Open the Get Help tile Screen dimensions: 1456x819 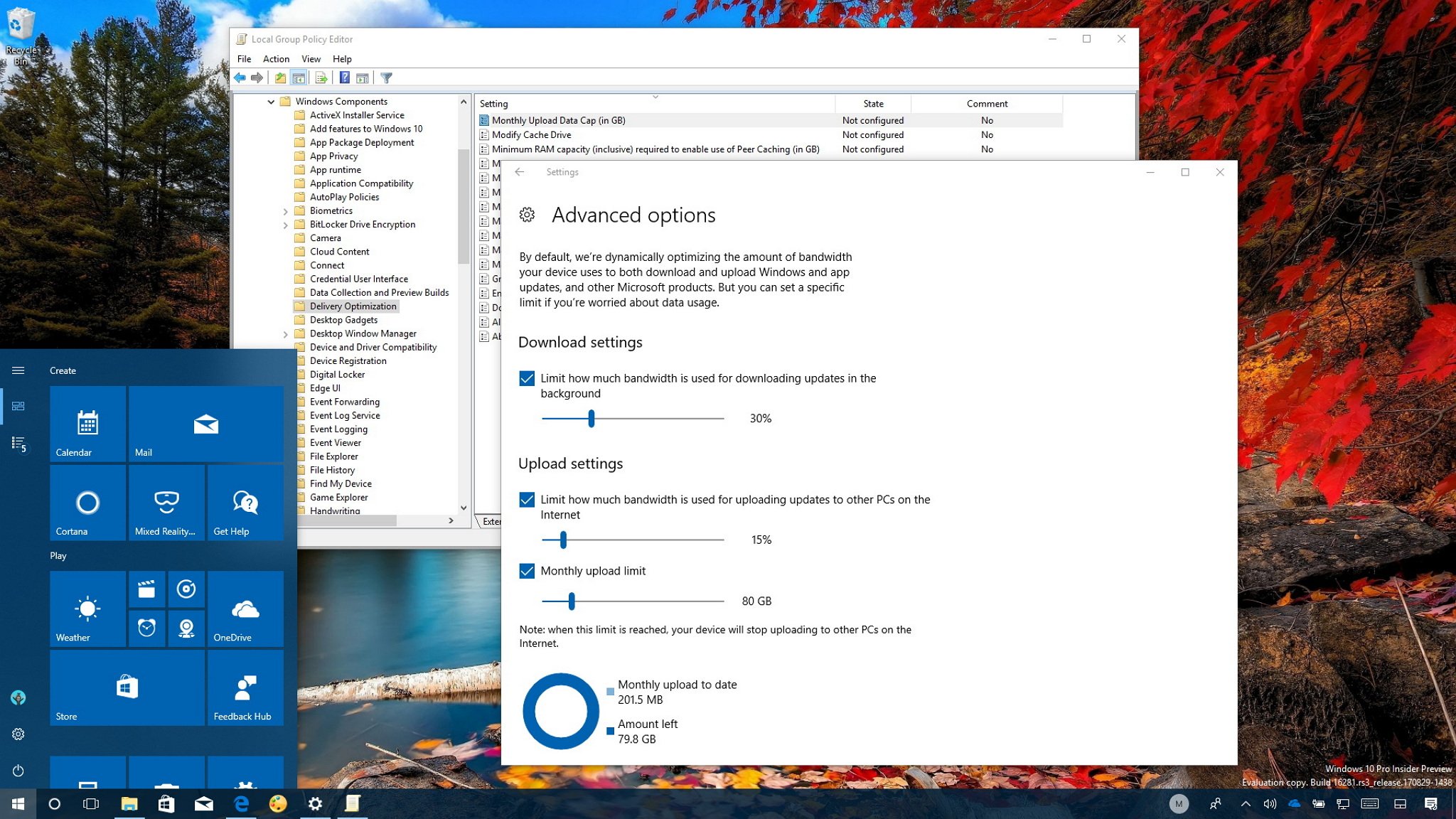pos(245,503)
